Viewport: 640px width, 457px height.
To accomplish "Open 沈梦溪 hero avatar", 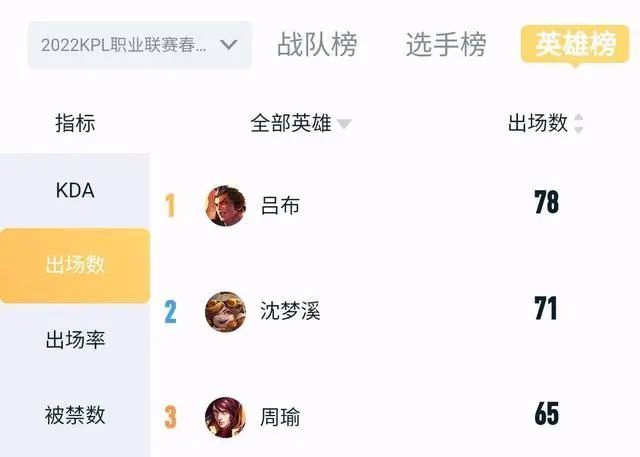I will 225,311.
